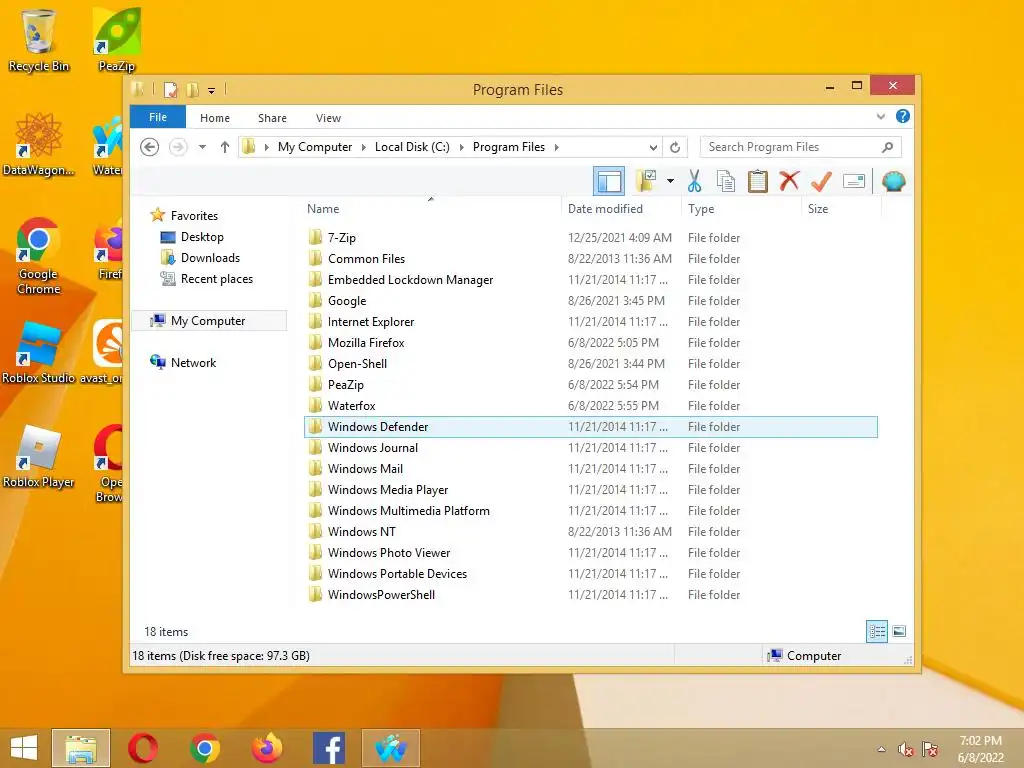Click quick access New Folder icon in title bar
The image size is (1024, 768).
[192, 89]
